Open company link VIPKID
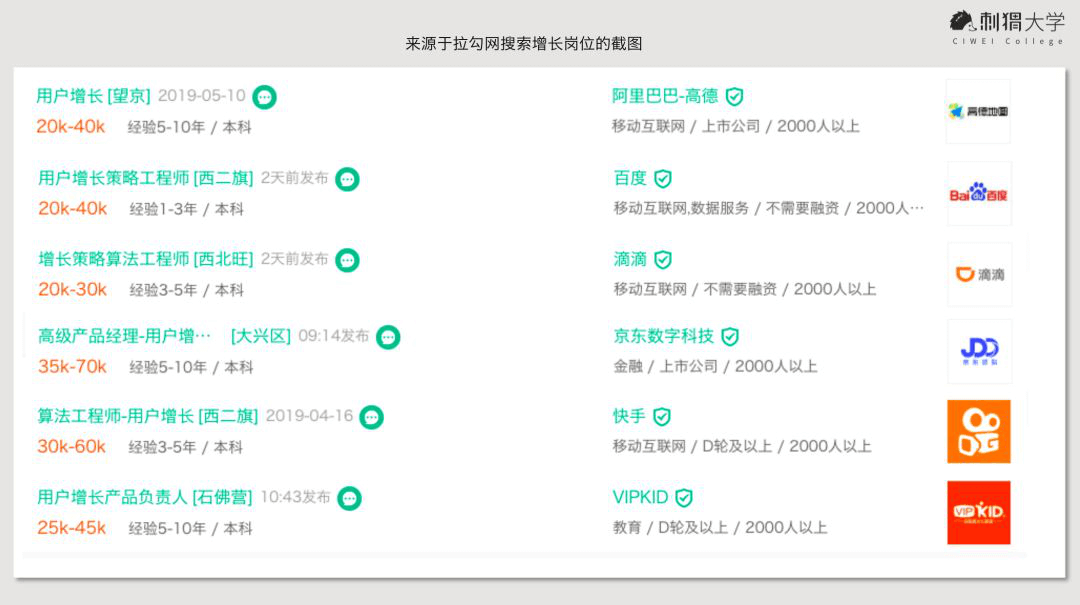The width and height of the screenshot is (1080, 605). (641, 497)
